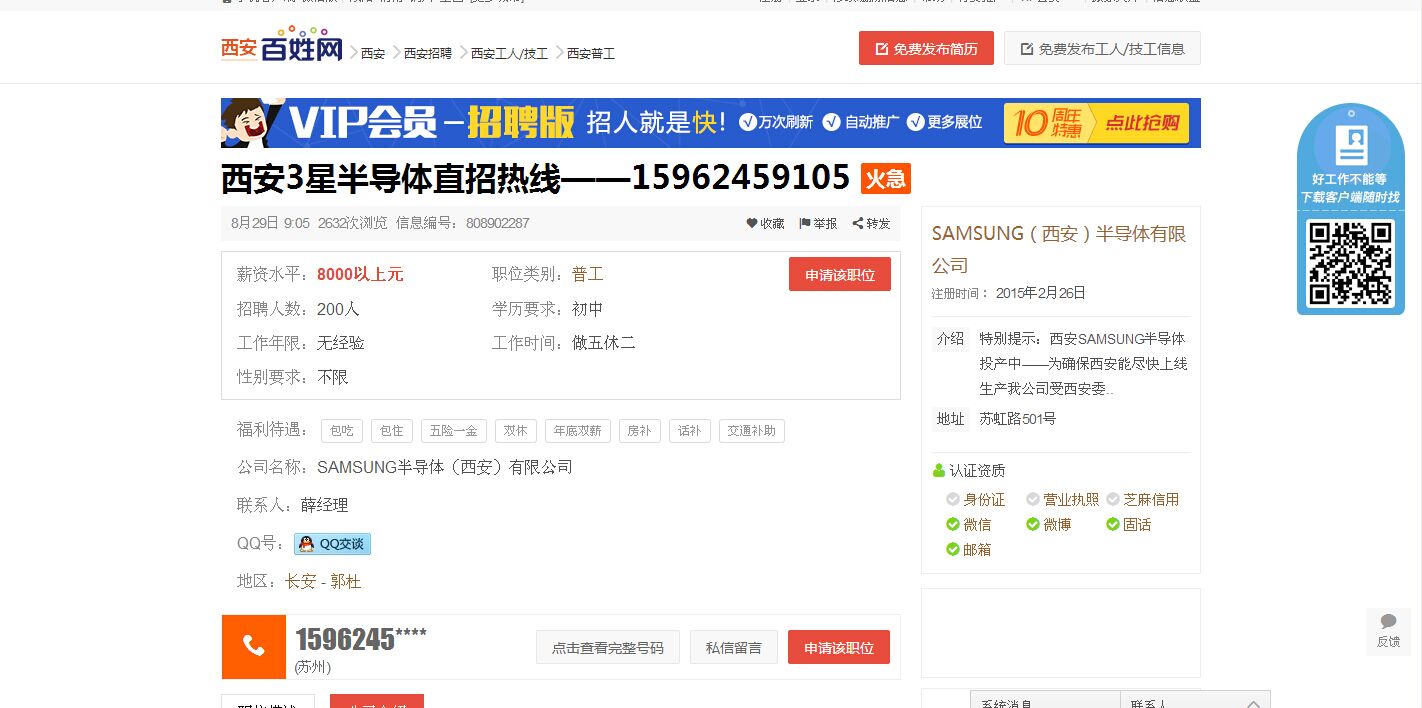Click the 不限 gender requirement value
The image size is (1422, 708).
pyautogui.click(x=333, y=377)
